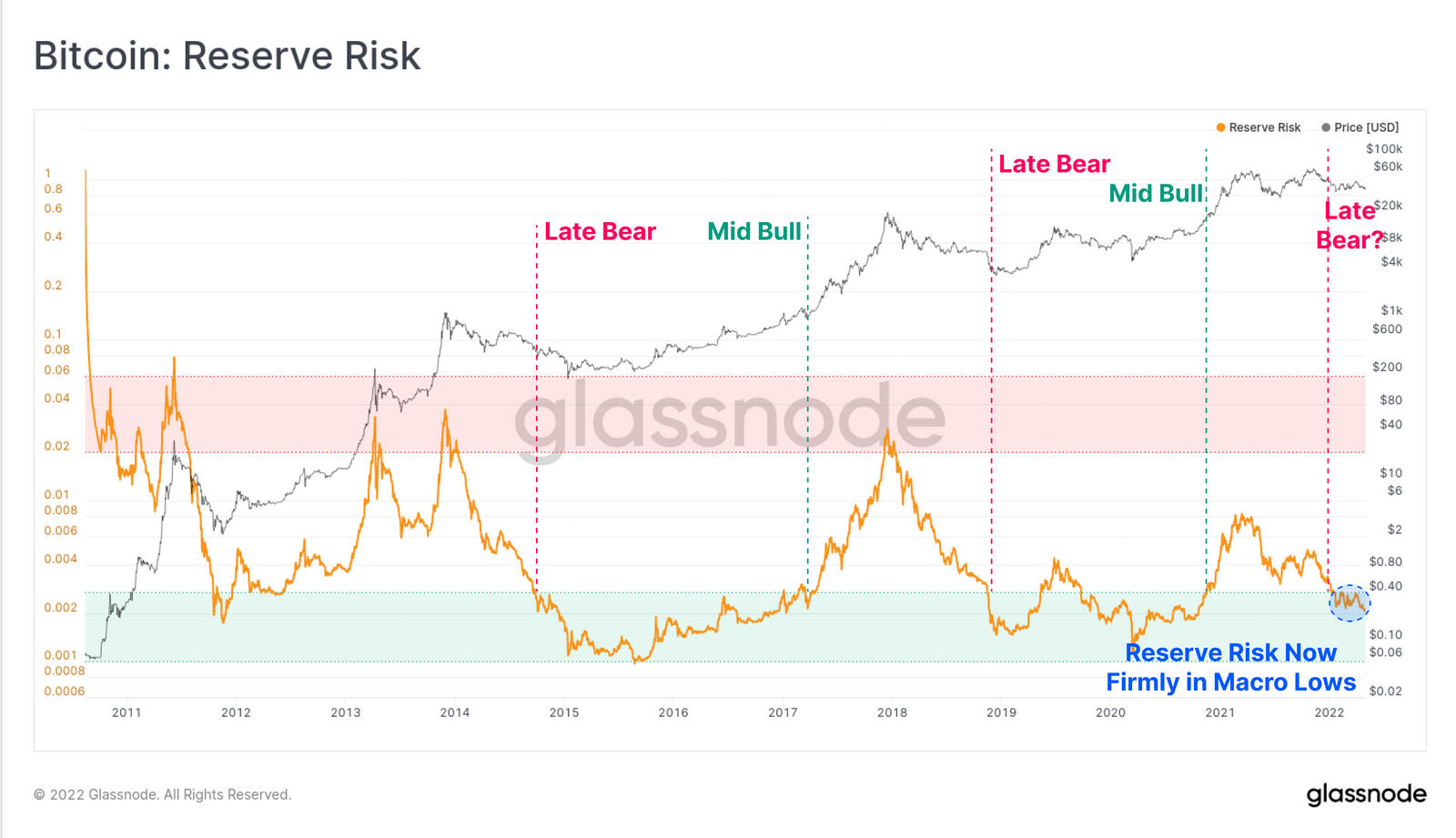Click the copyright Glassnode footer text
Viewport: 1456px width, 838px height.
[163, 794]
